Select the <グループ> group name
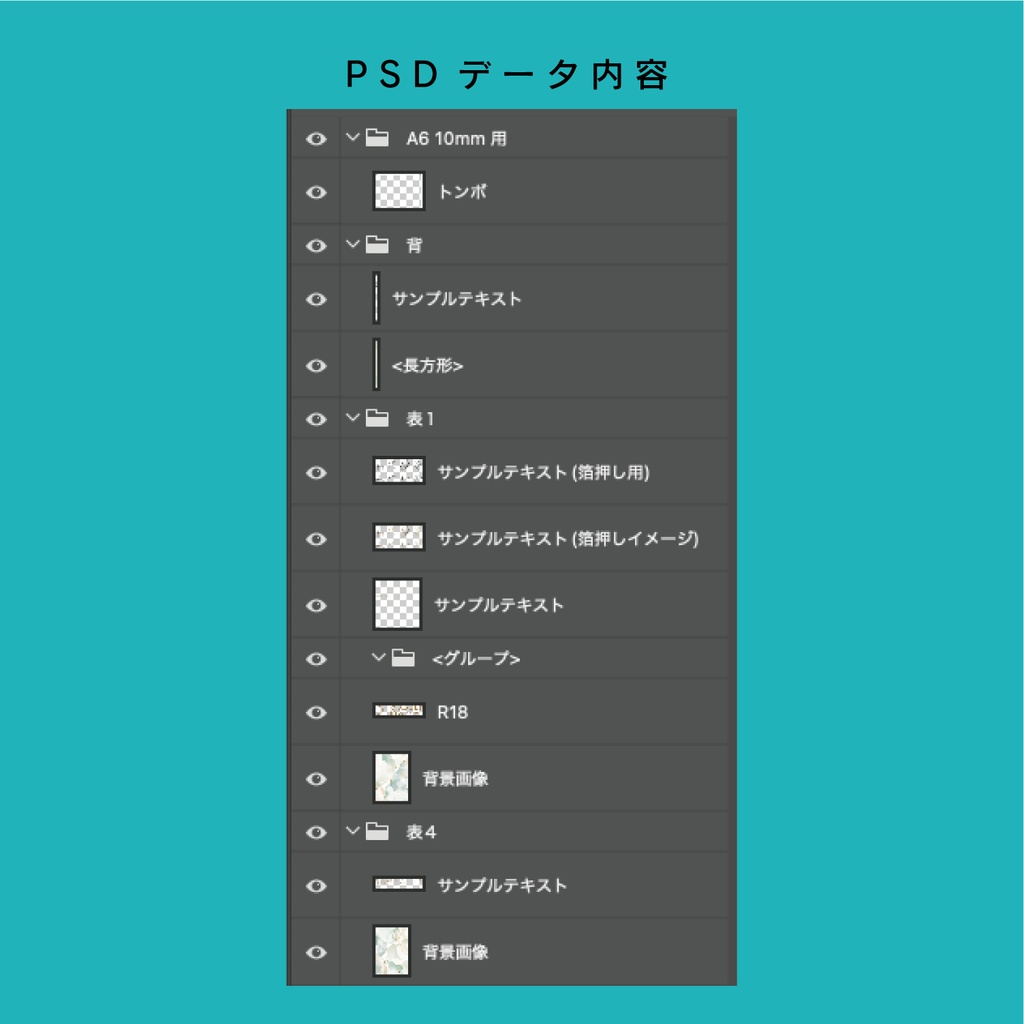This screenshot has height=1024, width=1024. 476,659
